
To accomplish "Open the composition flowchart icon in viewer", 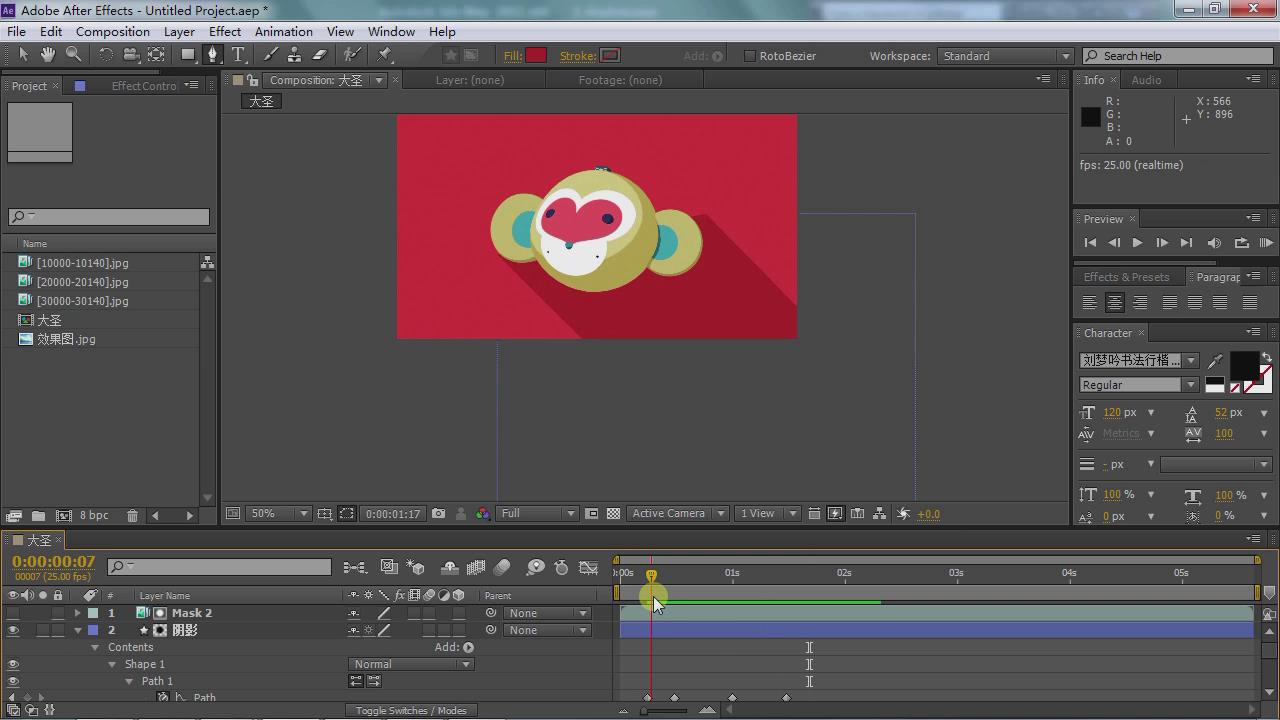I will pyautogui.click(x=879, y=514).
